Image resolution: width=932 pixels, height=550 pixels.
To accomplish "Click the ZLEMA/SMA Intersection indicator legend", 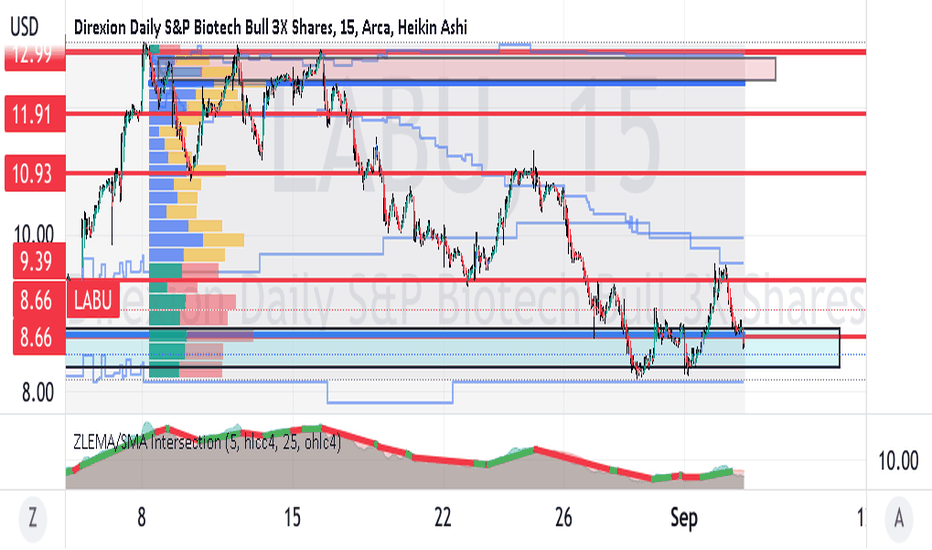I will (x=207, y=442).
